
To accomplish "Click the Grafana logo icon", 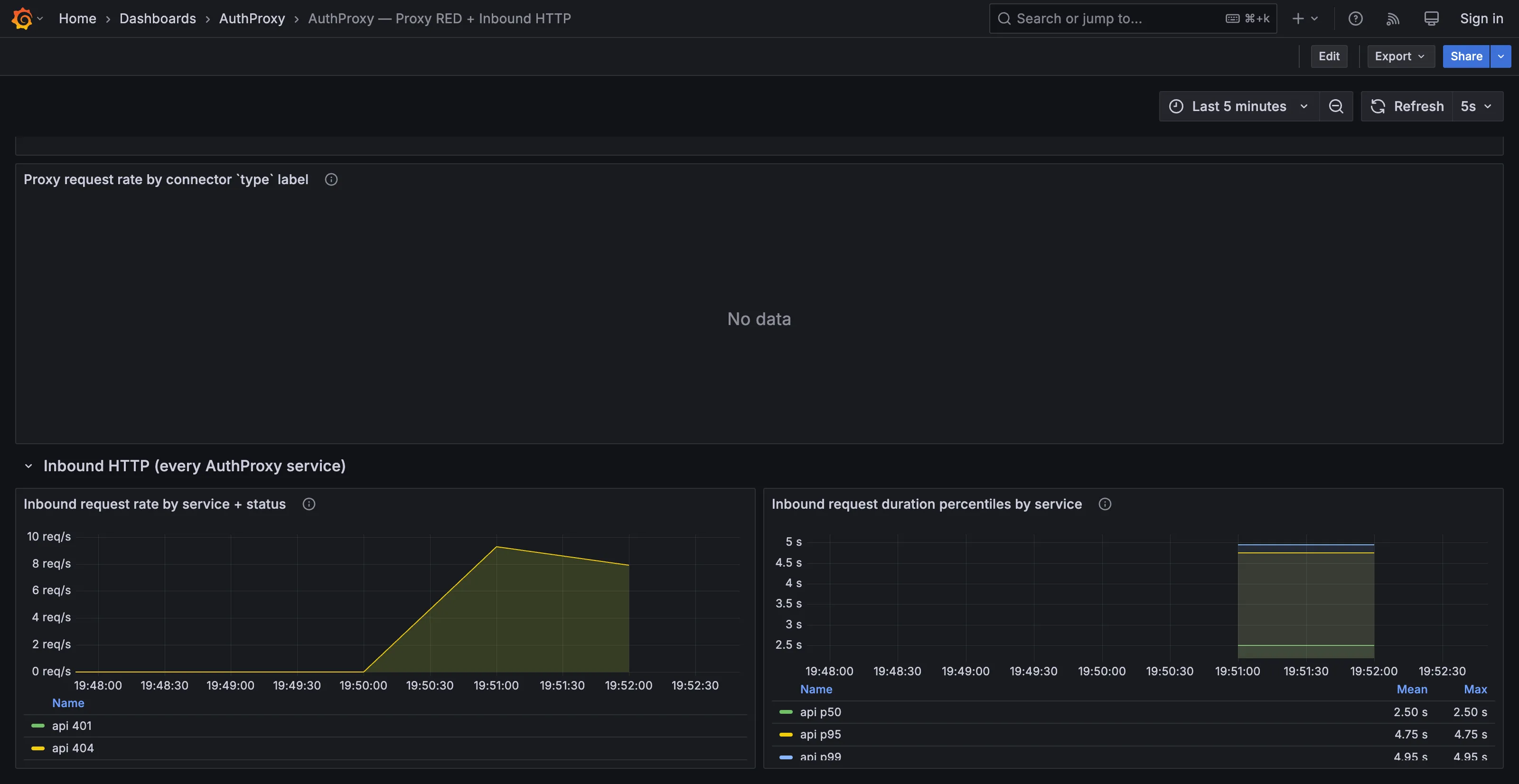I will [22, 19].
